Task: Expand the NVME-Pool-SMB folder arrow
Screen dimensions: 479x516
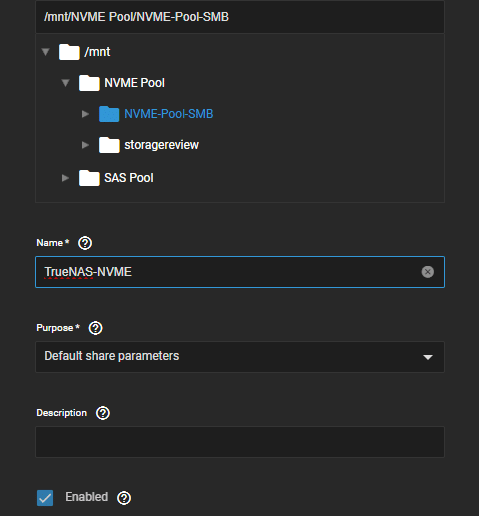Action: tap(85, 114)
